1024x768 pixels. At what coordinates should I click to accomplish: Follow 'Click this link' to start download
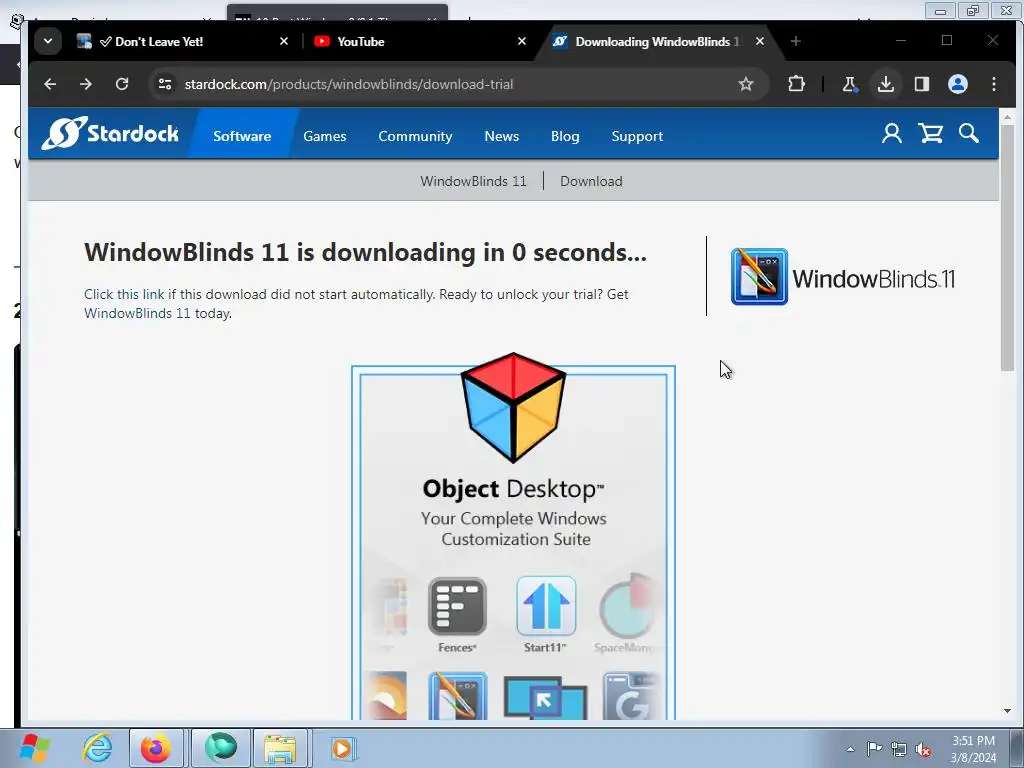[x=124, y=294]
